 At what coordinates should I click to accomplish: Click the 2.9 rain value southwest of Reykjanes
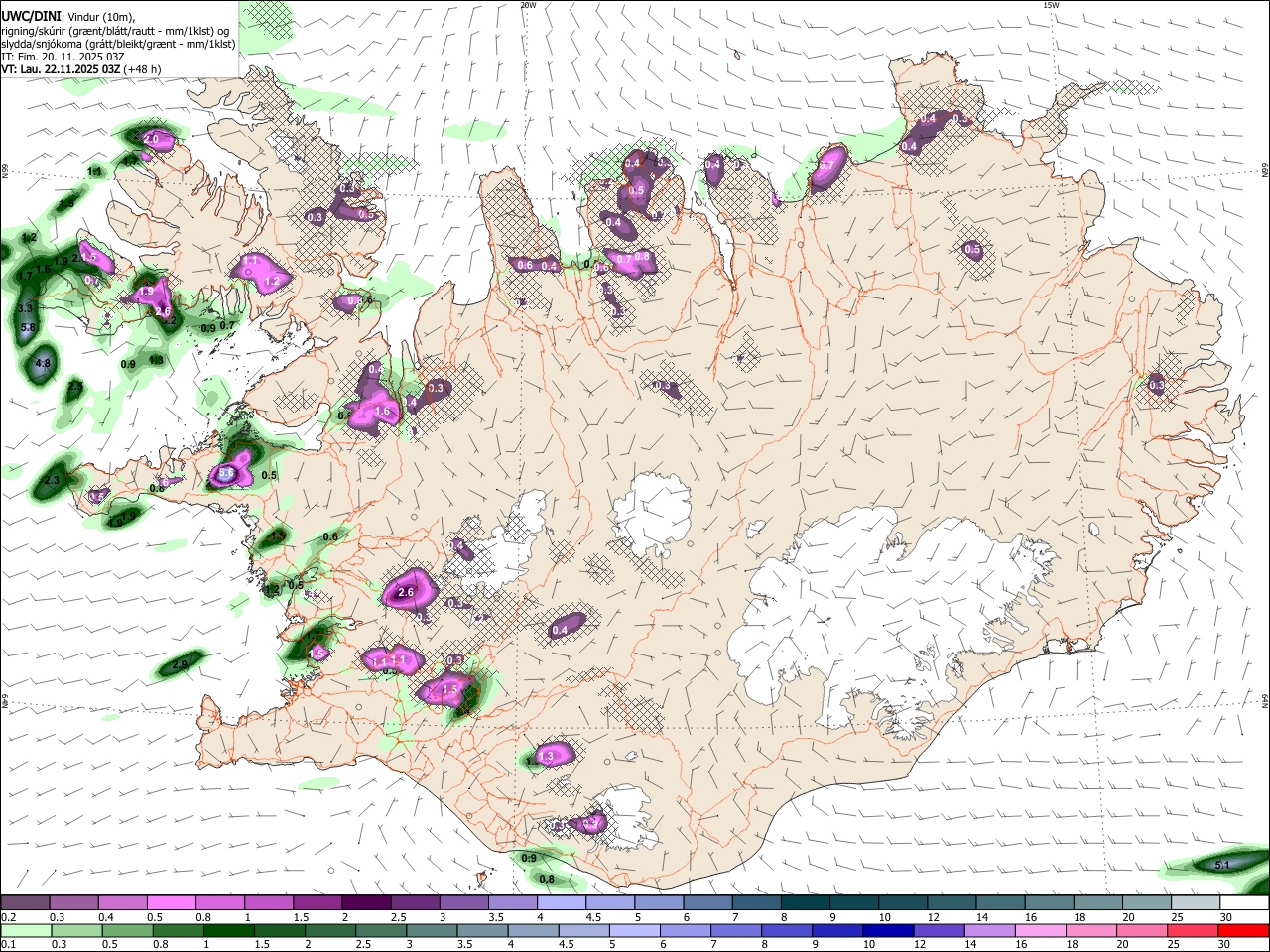tap(180, 665)
